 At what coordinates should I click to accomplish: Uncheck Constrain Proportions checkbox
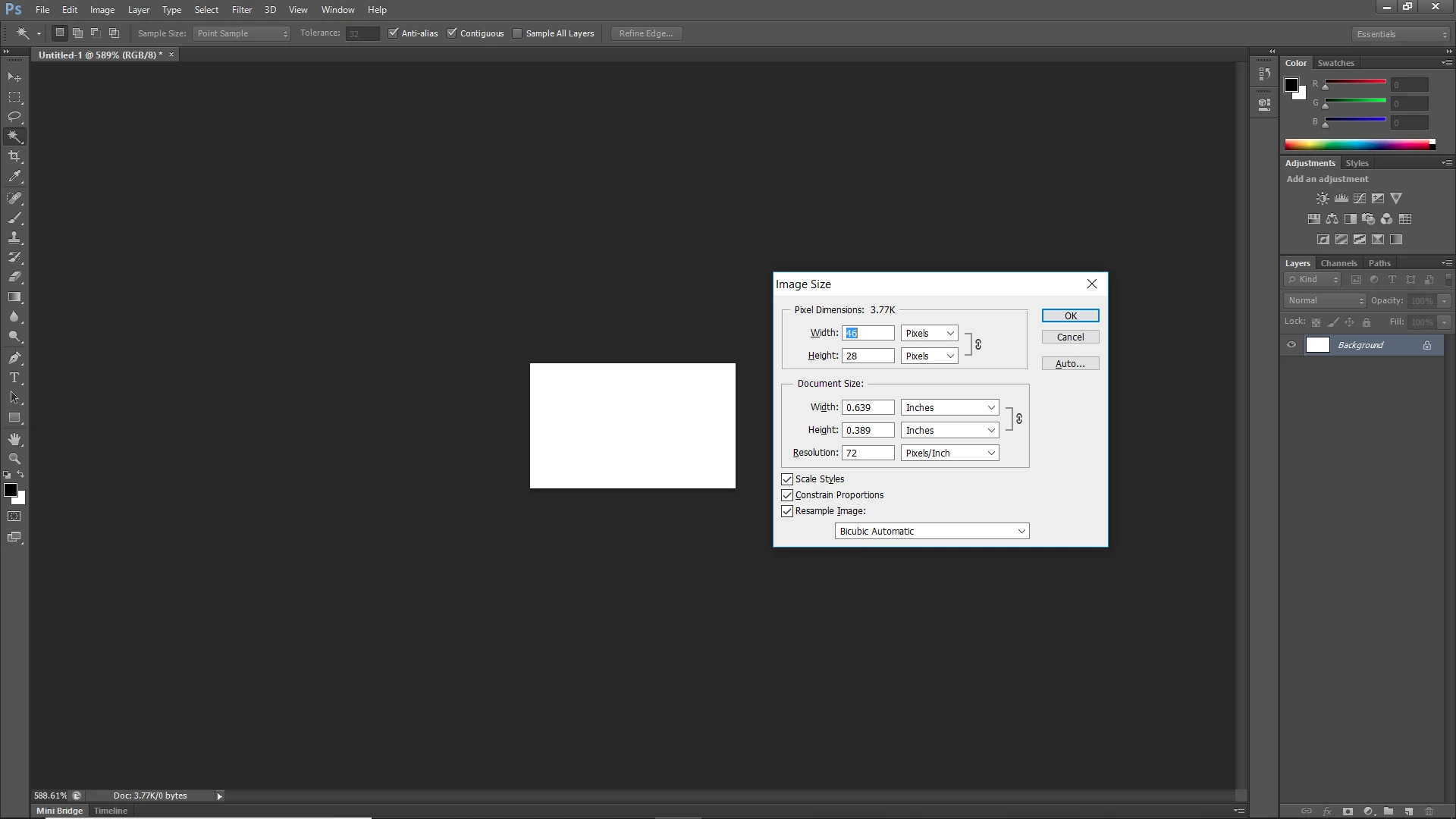click(787, 495)
